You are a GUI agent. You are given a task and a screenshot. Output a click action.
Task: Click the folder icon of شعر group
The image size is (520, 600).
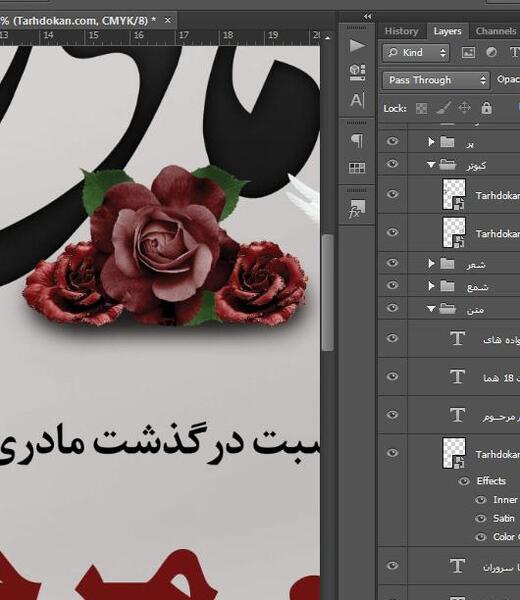[447, 263]
